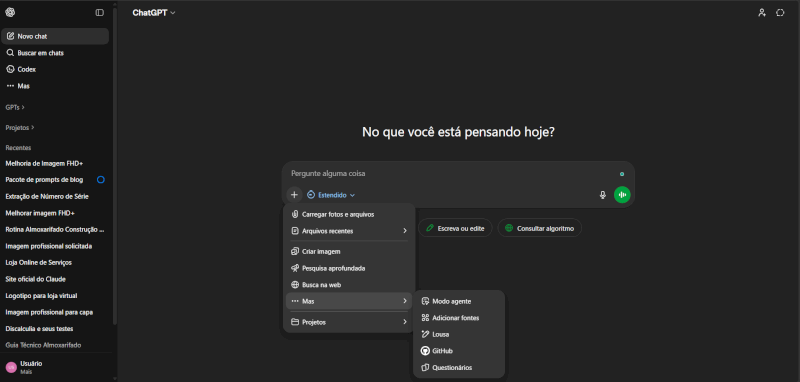Expand the Projetos sidebar section
This screenshot has width=800, height=382.
(20, 128)
